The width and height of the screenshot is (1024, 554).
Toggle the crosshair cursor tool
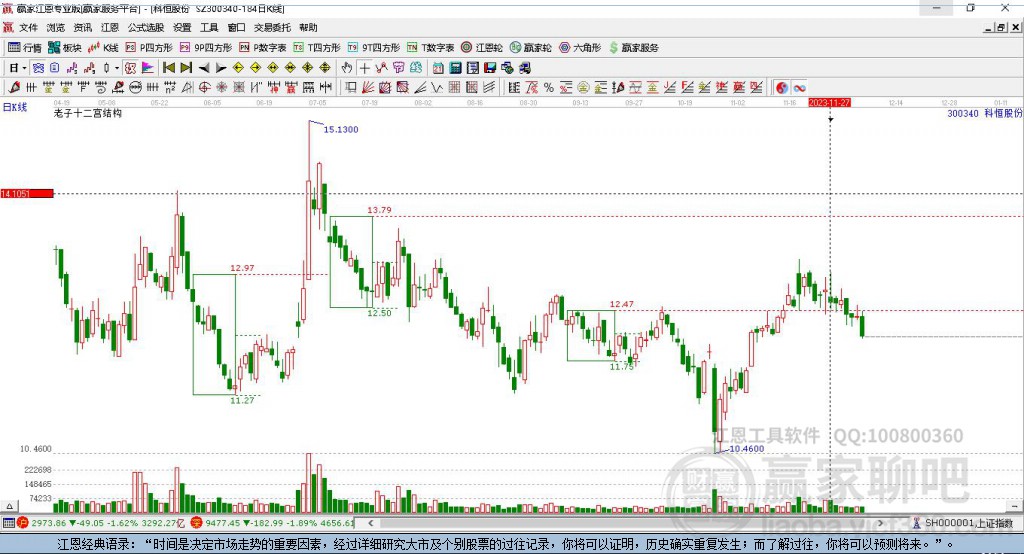click(364, 68)
